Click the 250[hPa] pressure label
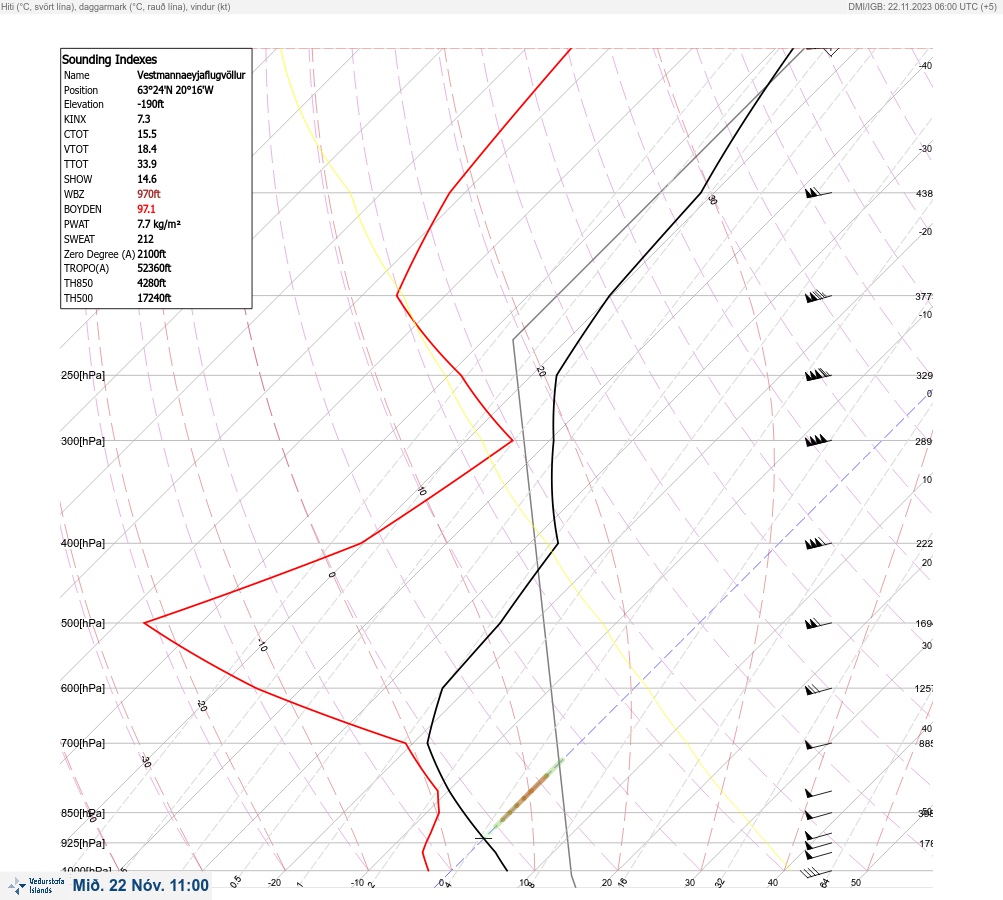 click(x=83, y=375)
